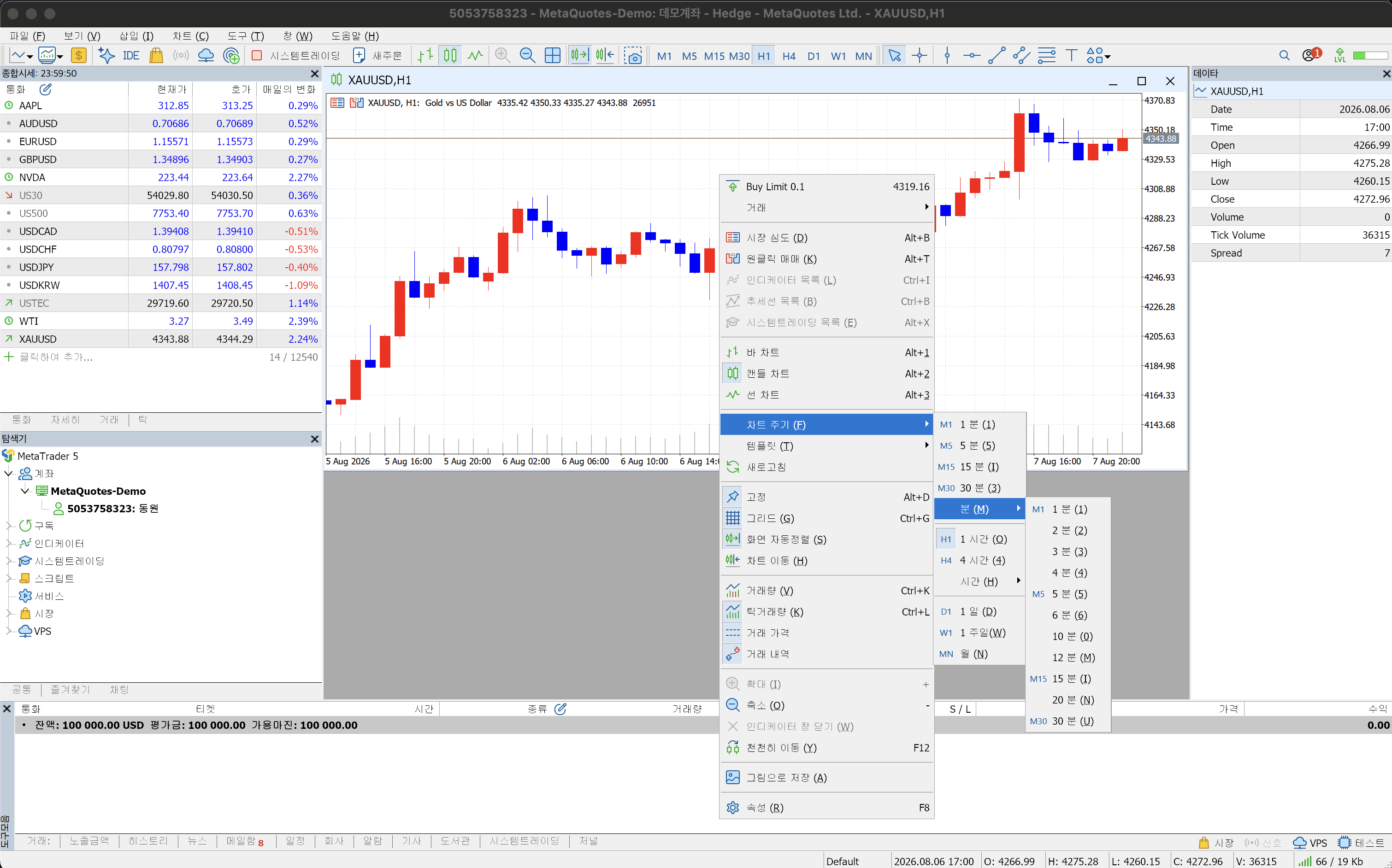The height and width of the screenshot is (868, 1392).
Task: Switch chart to M15 timeframe in toolbar
Action: (x=714, y=56)
